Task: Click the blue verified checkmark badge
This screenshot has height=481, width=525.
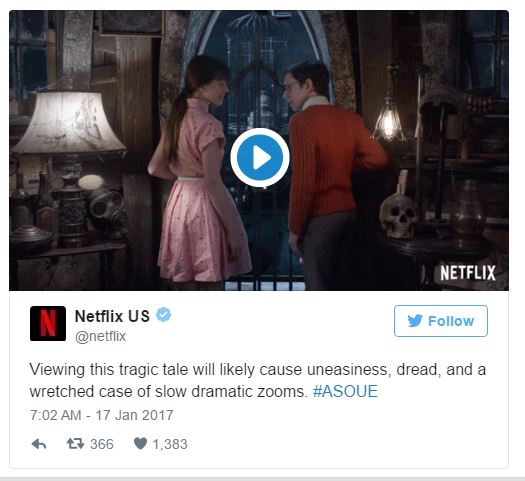Action: pos(164,315)
